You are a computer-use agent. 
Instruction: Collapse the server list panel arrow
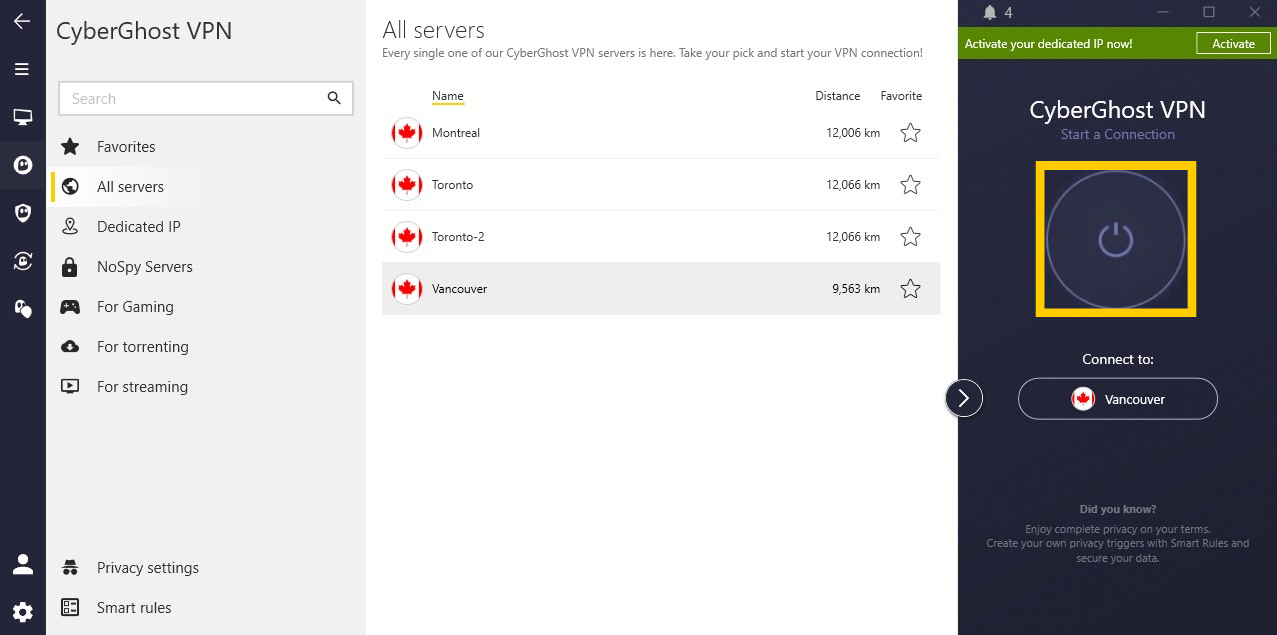[x=964, y=398]
